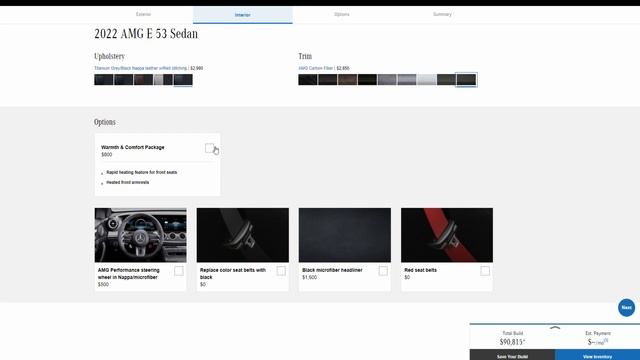View the black seat belt image
The height and width of the screenshot is (360, 640).
coord(243,235)
